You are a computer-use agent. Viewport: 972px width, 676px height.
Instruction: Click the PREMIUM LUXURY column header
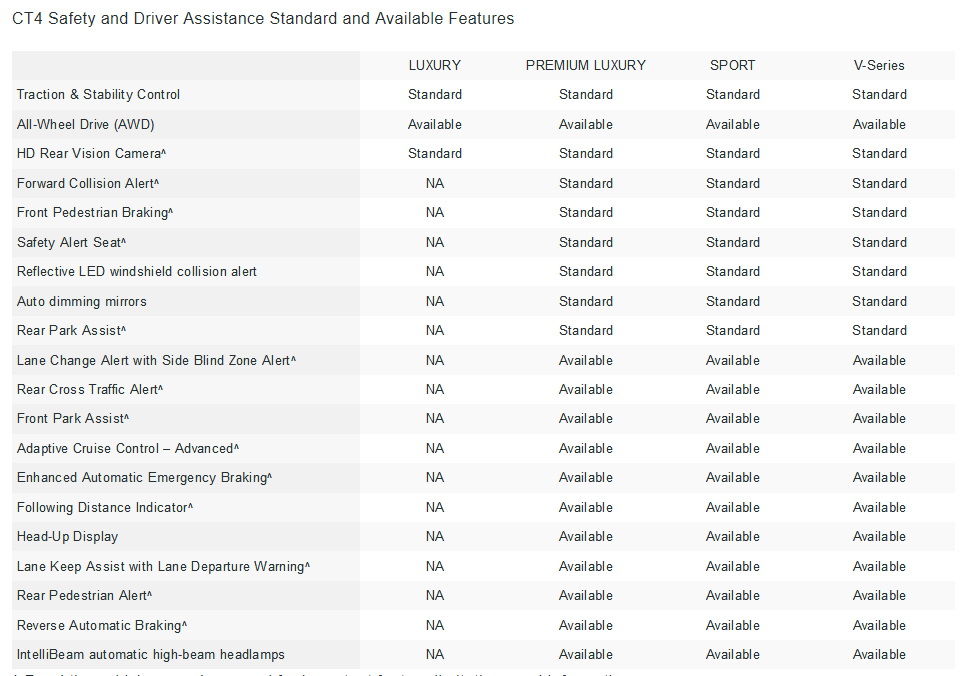(x=585, y=65)
